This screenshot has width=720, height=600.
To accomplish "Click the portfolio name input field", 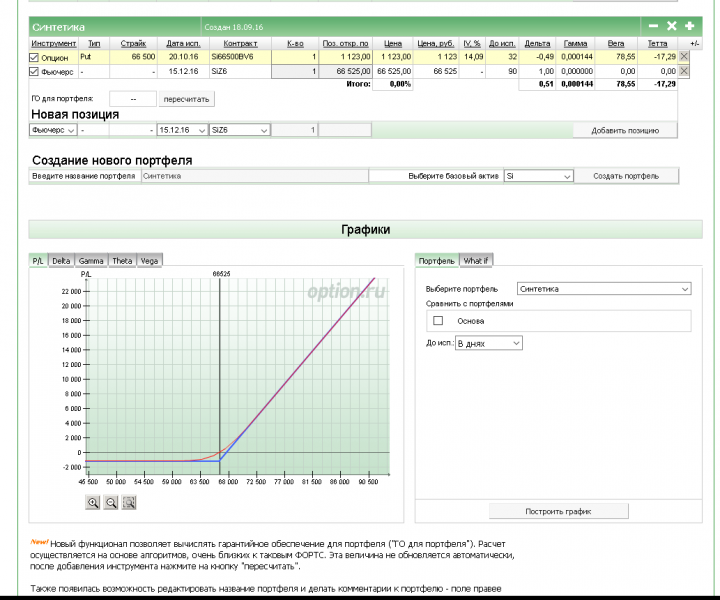I will point(254,176).
